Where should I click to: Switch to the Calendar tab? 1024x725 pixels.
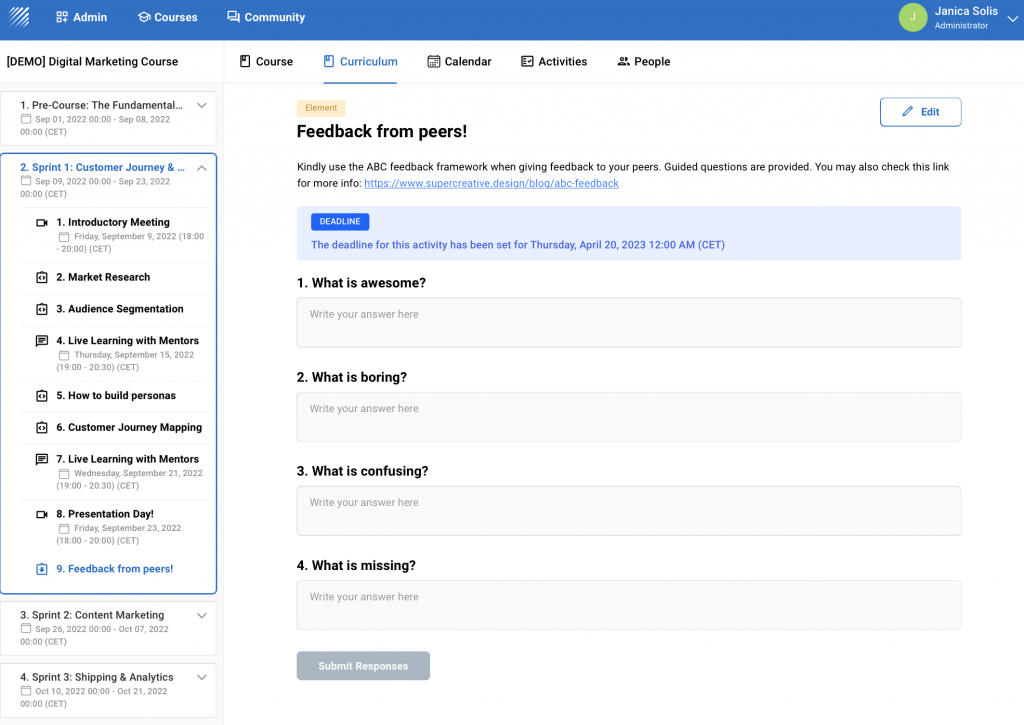coord(459,62)
